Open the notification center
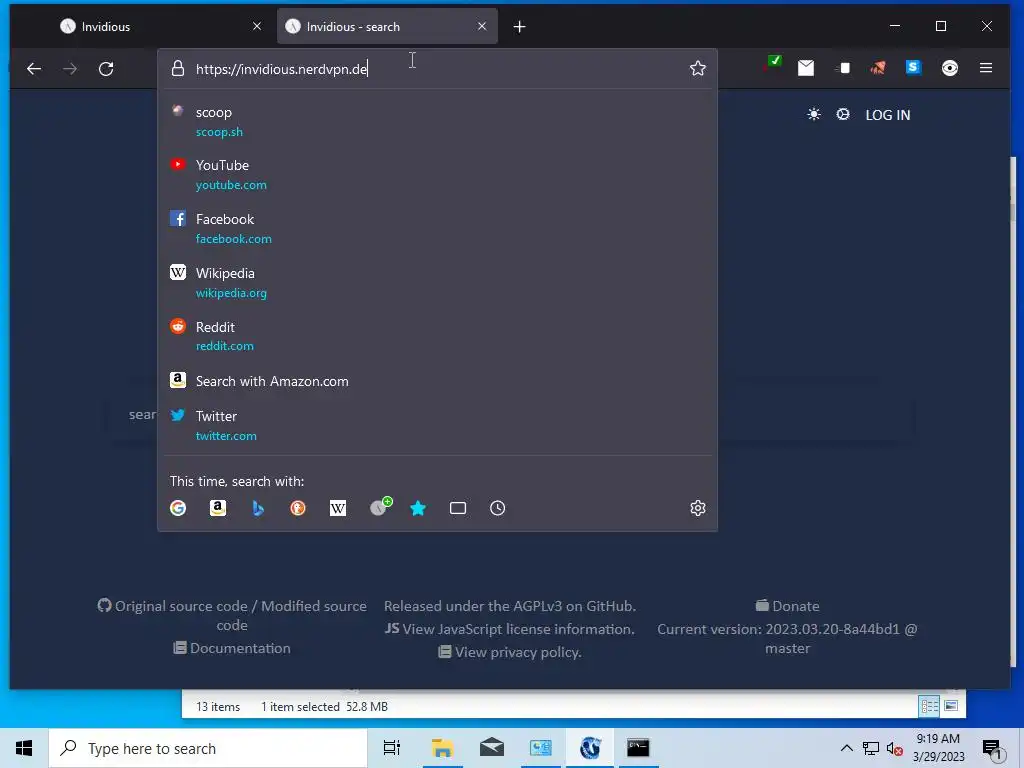1024x768 pixels. pos(992,749)
